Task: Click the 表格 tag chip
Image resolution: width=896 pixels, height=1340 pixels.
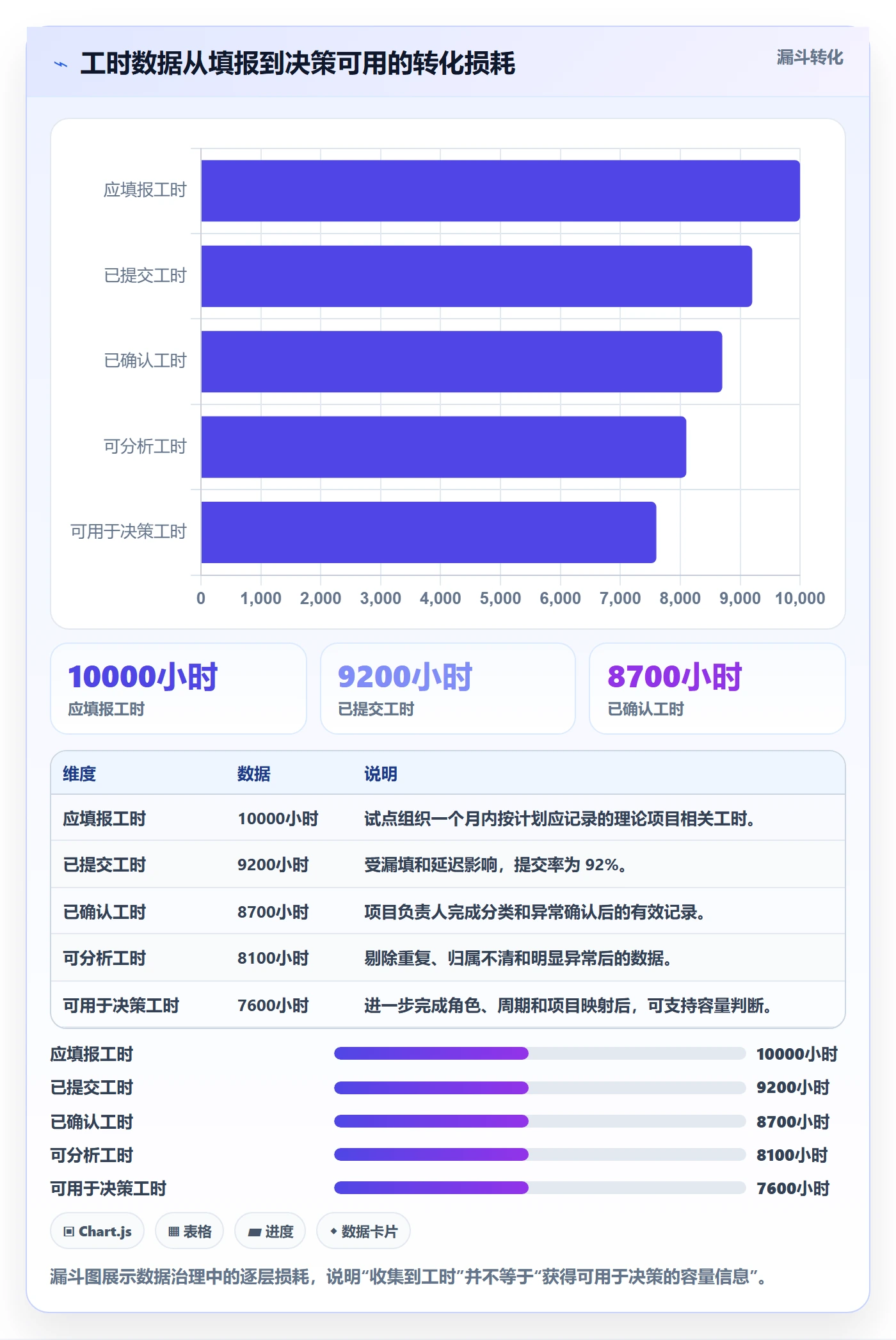Action: [189, 1231]
